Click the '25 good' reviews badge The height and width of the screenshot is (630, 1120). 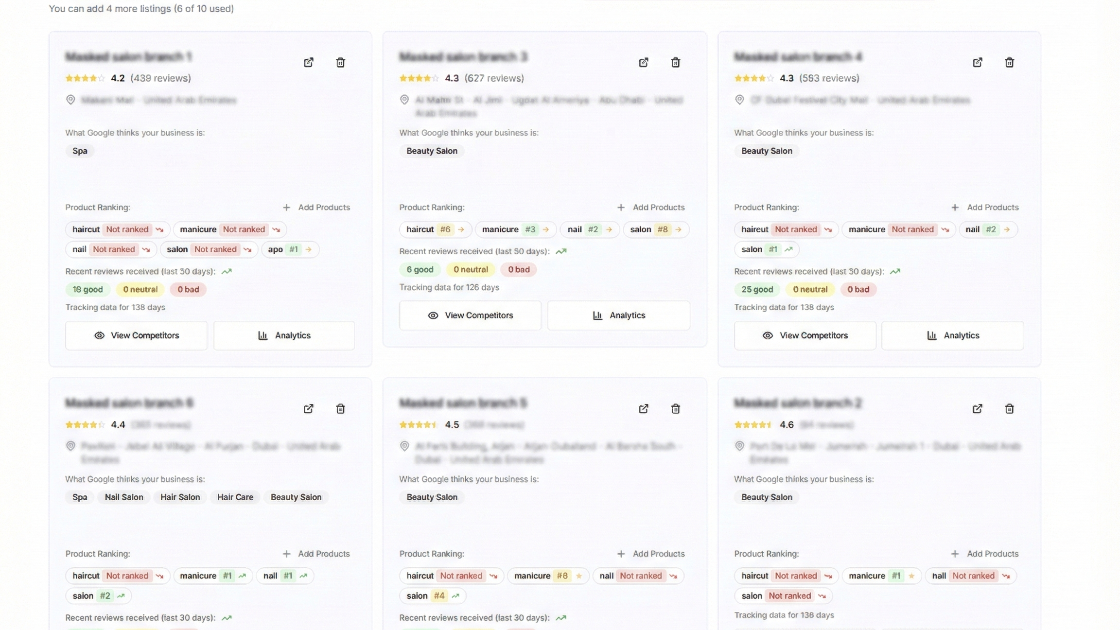pos(757,290)
